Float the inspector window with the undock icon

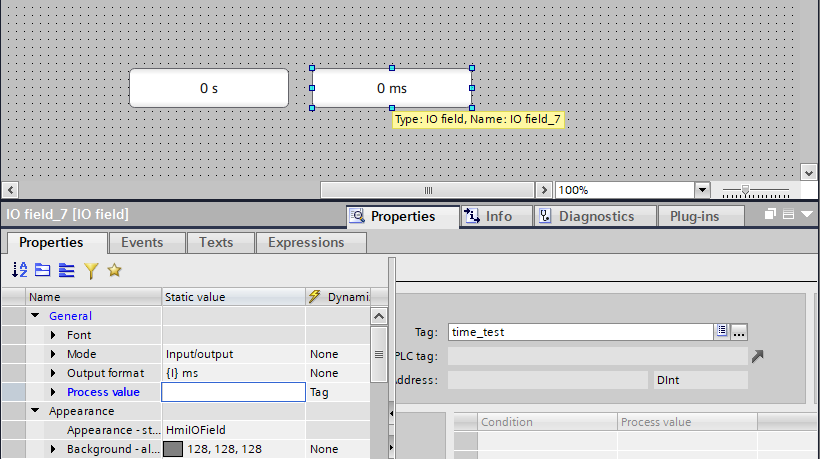coord(770,214)
